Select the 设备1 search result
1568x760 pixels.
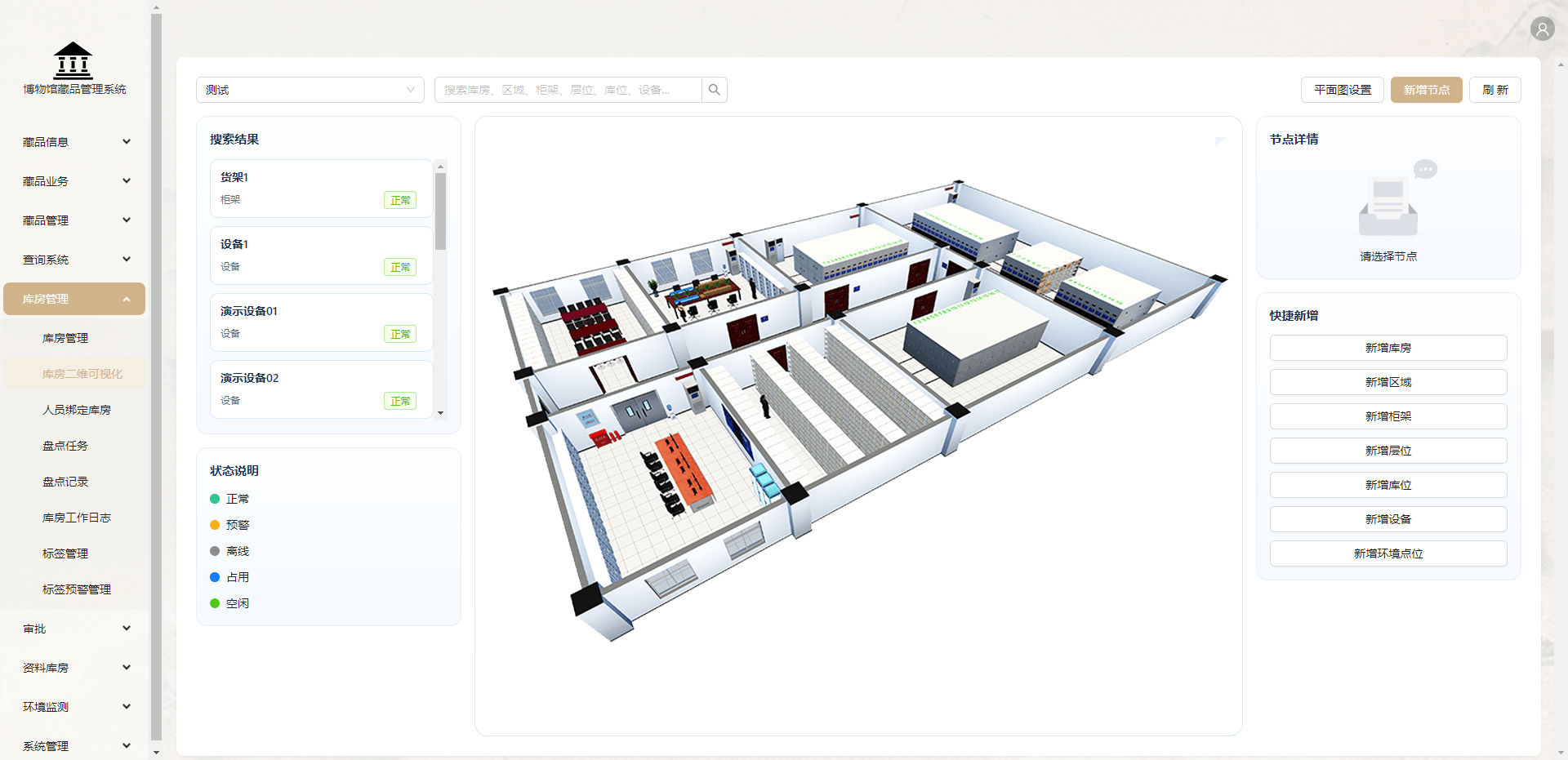321,256
